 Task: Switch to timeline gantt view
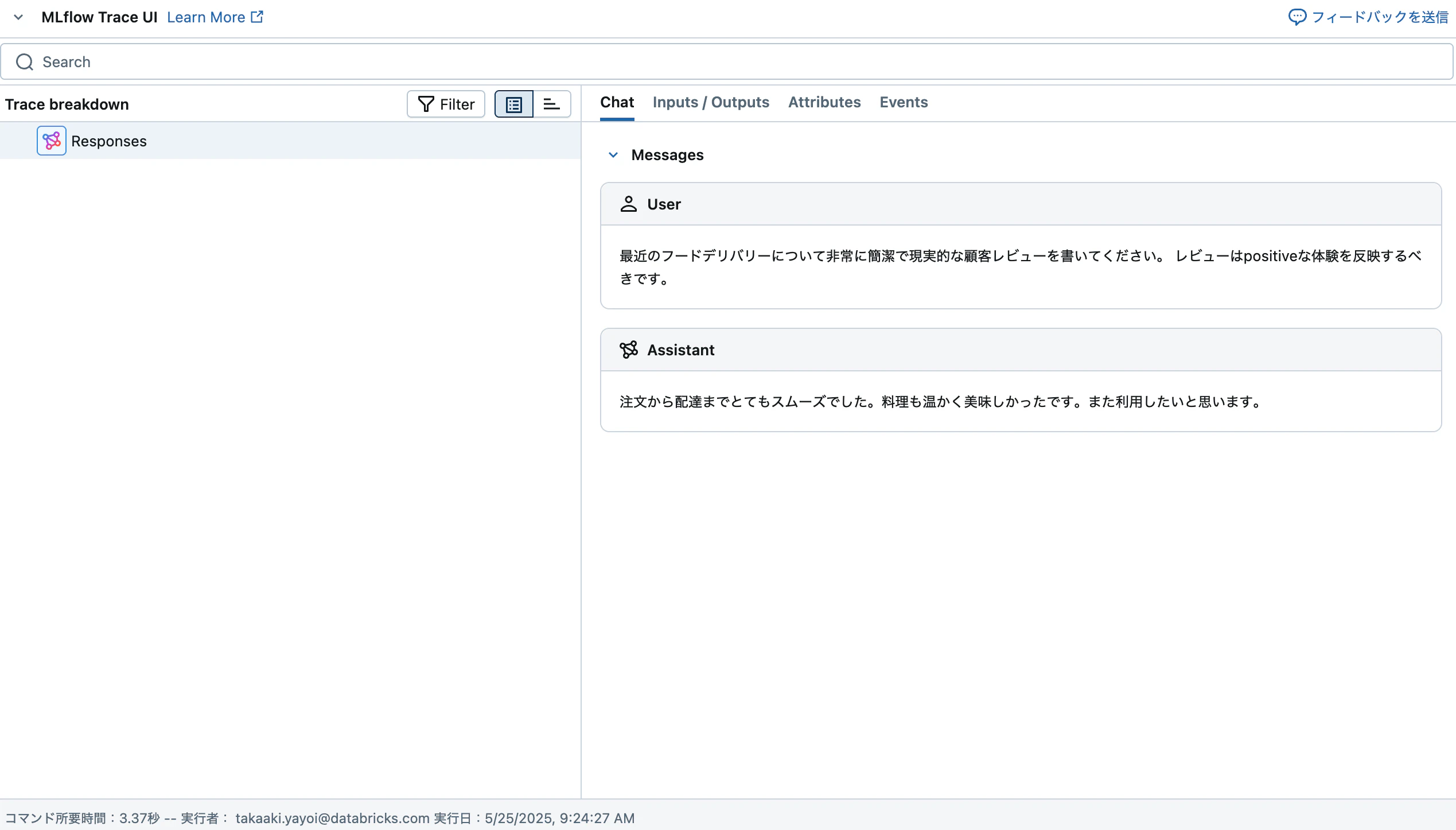pyautogui.click(x=552, y=104)
